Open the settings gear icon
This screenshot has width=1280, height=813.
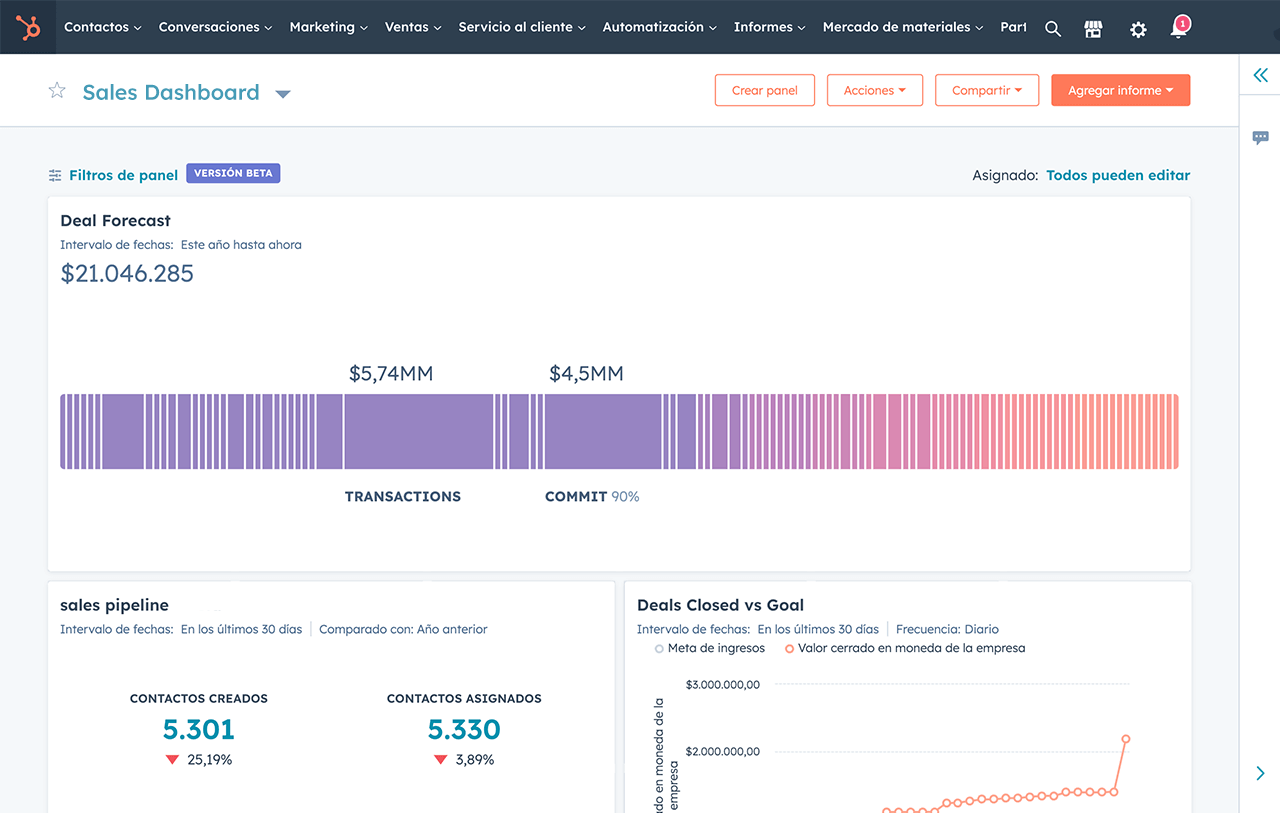tap(1138, 29)
